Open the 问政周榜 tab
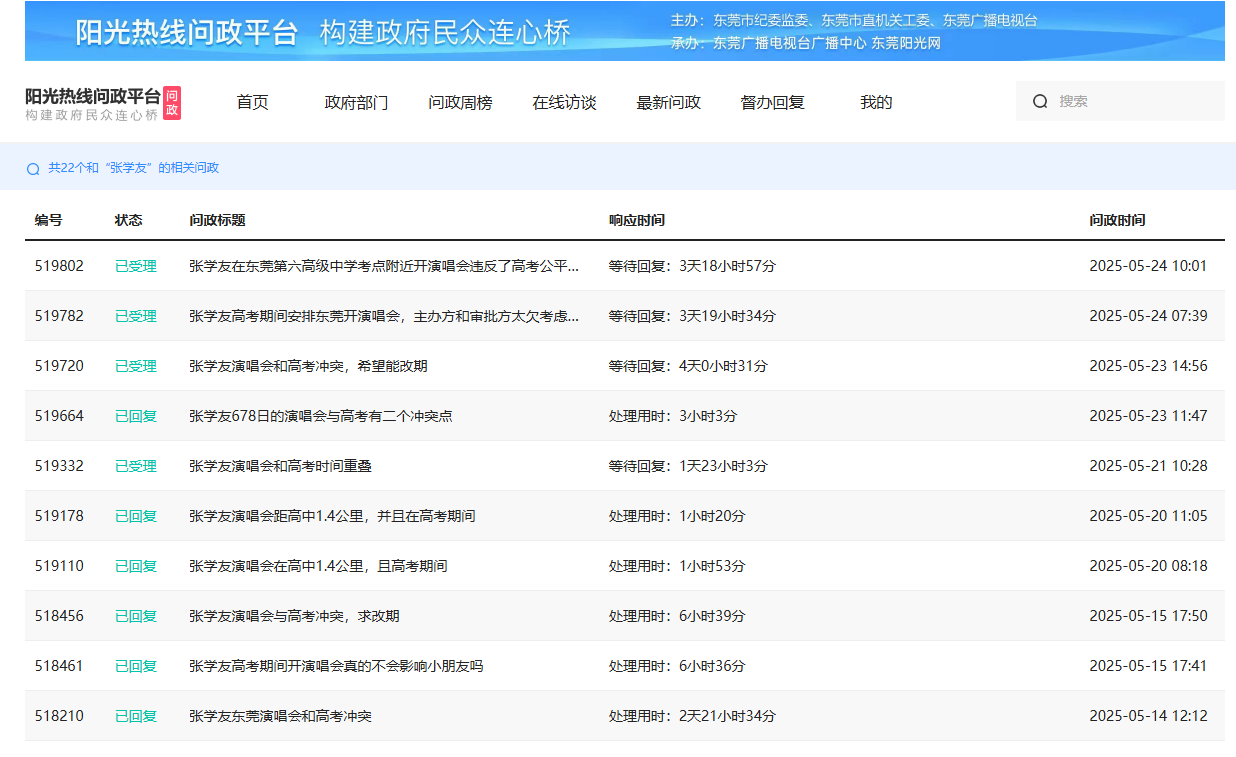The image size is (1236, 757). coord(460,102)
